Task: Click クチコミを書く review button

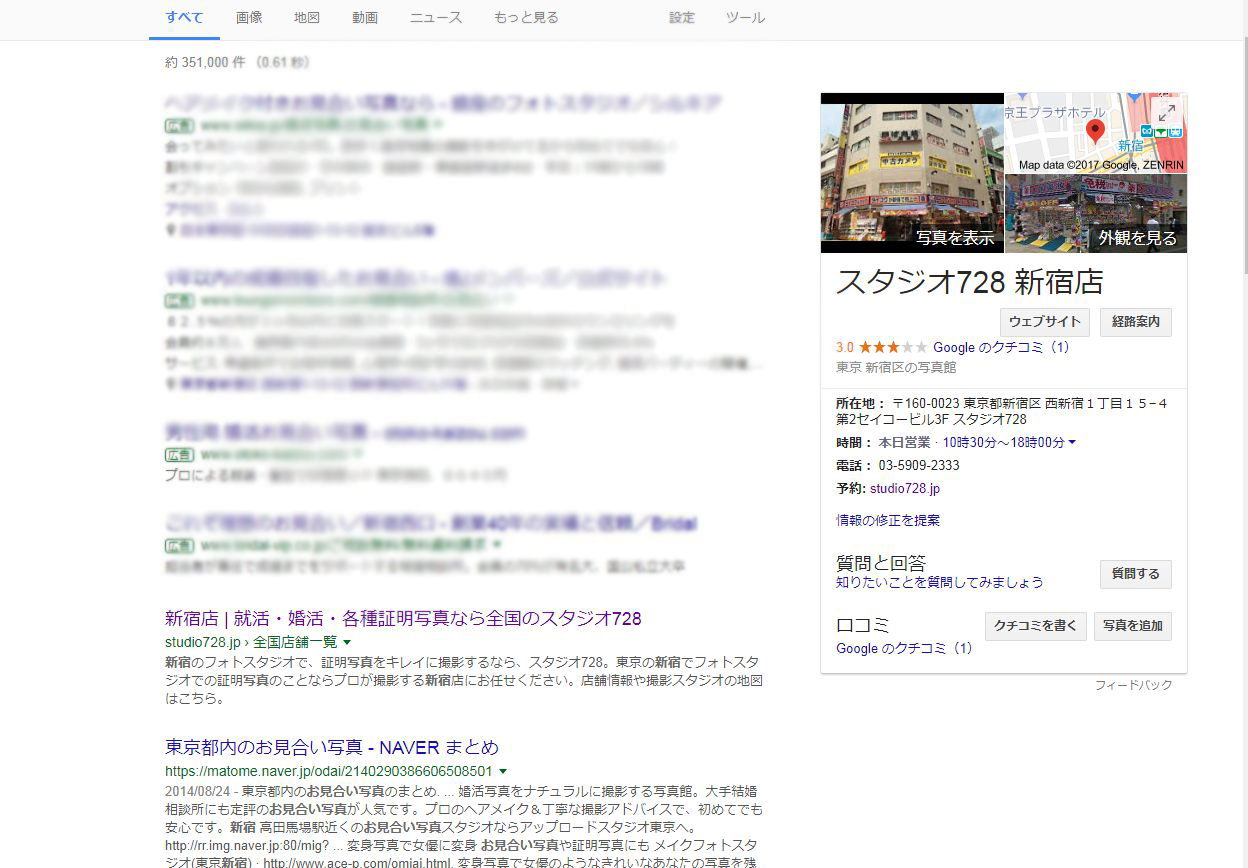Action: [x=1035, y=626]
